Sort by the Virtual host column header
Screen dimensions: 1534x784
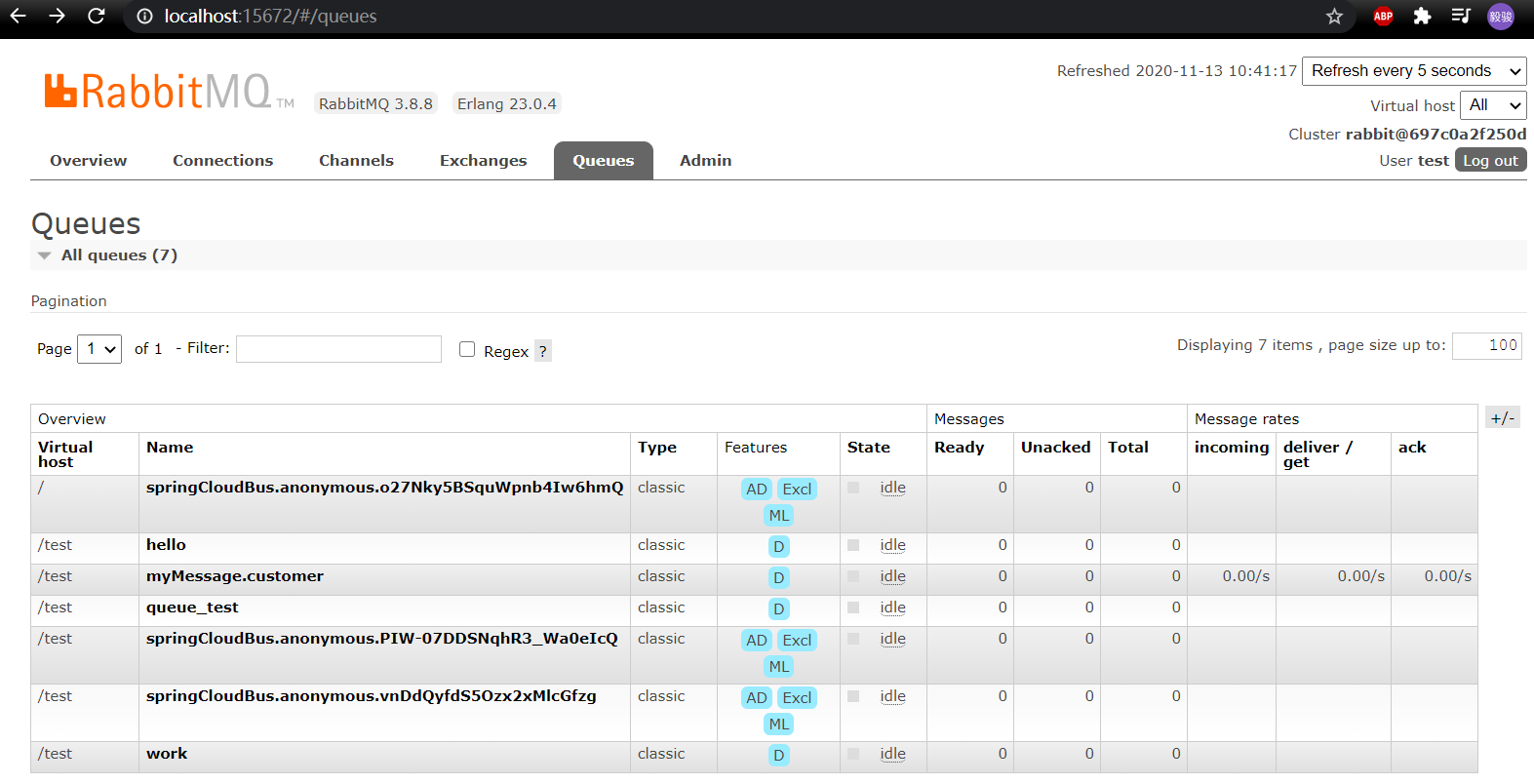[65, 454]
